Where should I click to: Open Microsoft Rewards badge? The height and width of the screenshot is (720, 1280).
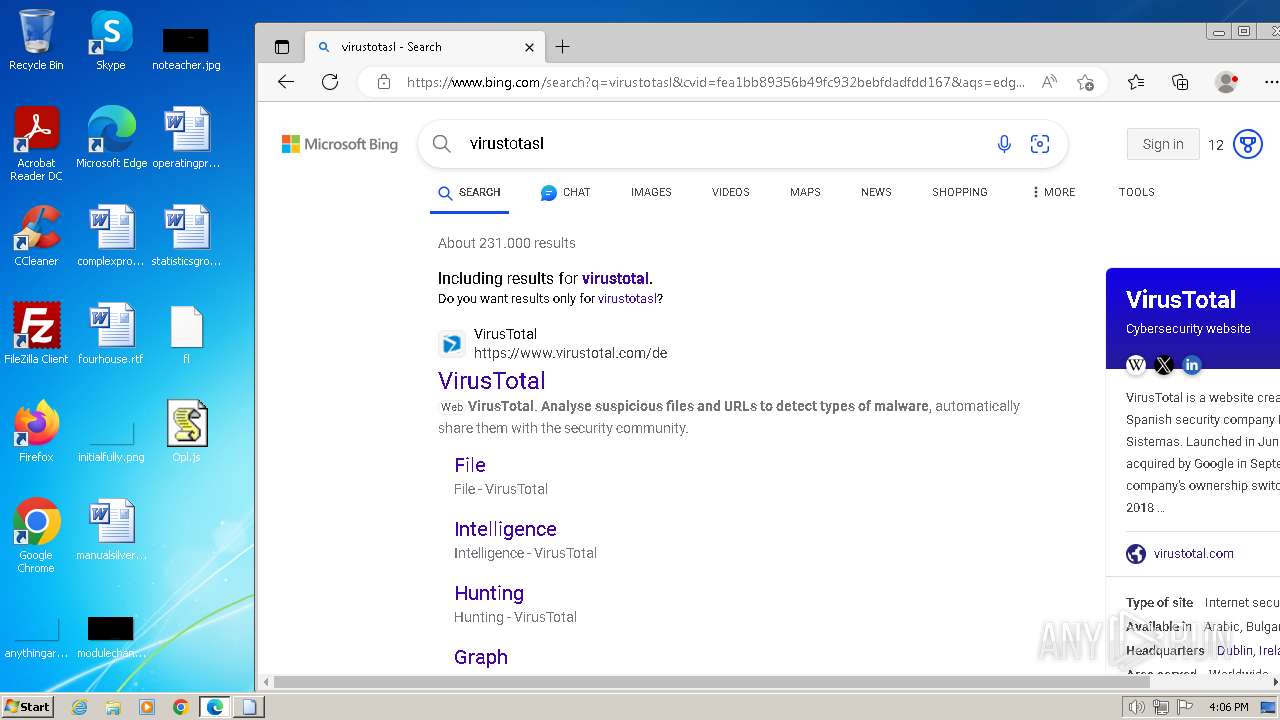coord(1247,144)
